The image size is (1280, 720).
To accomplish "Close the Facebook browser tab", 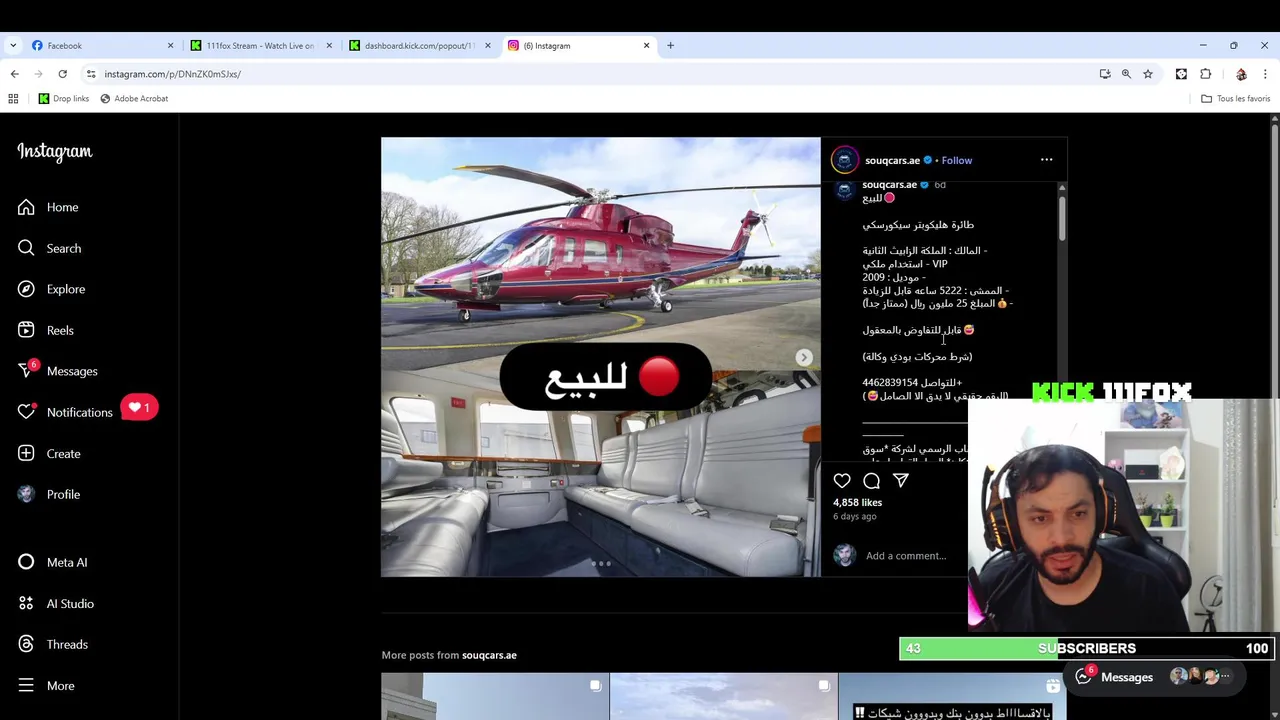I will [x=170, y=45].
